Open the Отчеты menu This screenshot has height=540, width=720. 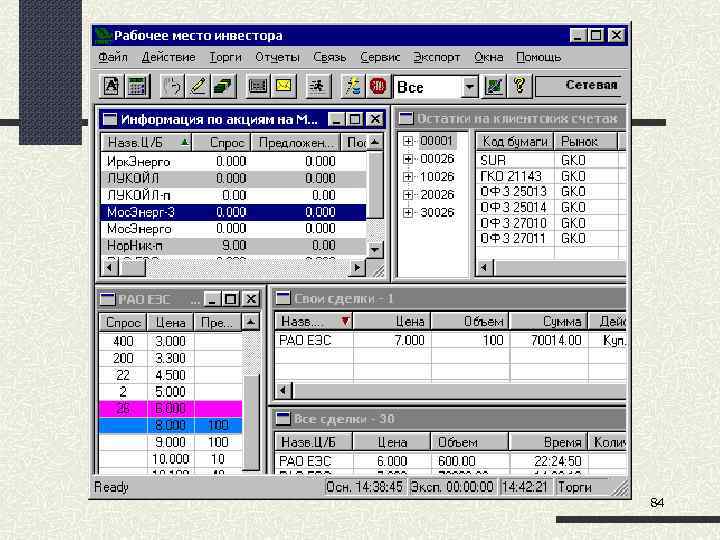pyautogui.click(x=277, y=57)
